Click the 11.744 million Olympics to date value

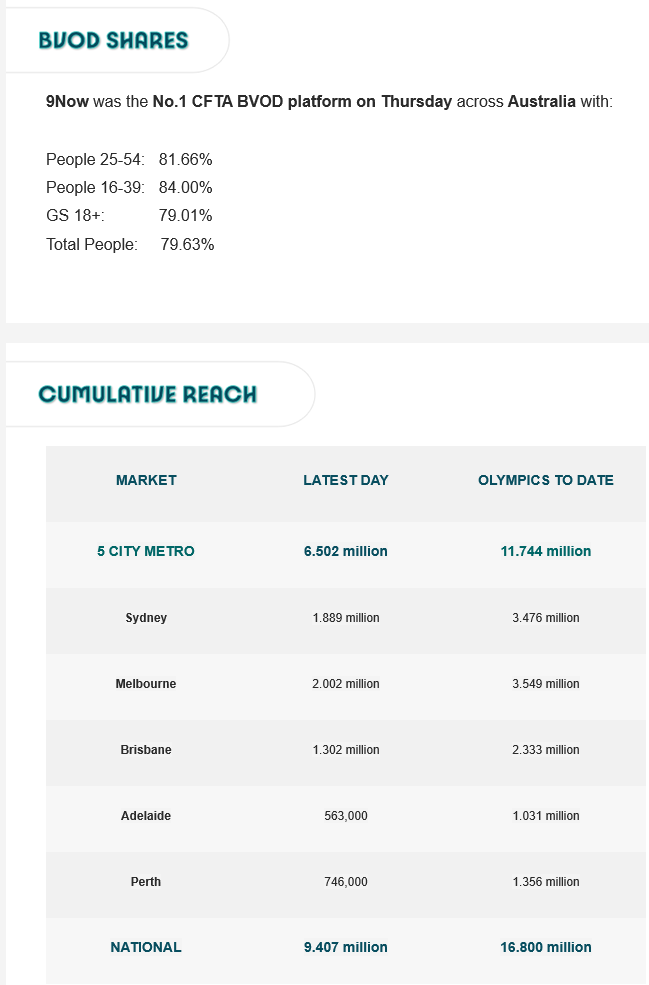tap(546, 551)
